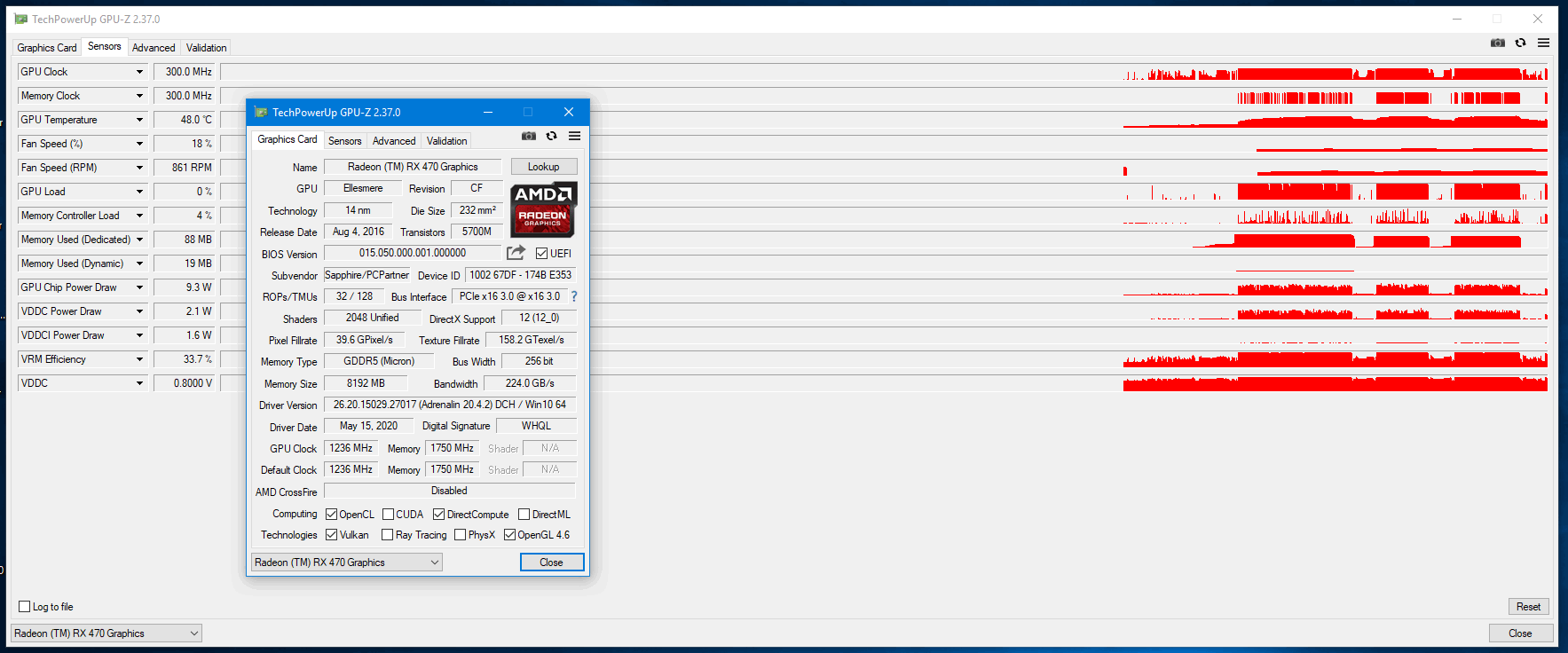The image size is (1568, 653).
Task: Click Close button in Sensors window
Action: [1520, 633]
